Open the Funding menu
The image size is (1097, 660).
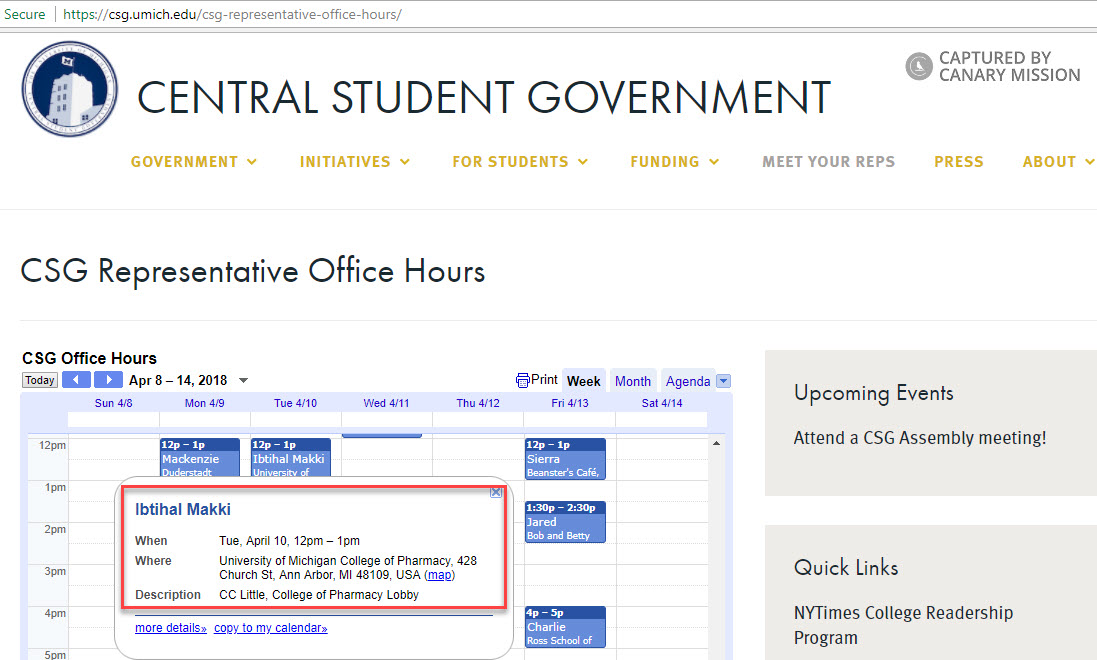tap(675, 162)
